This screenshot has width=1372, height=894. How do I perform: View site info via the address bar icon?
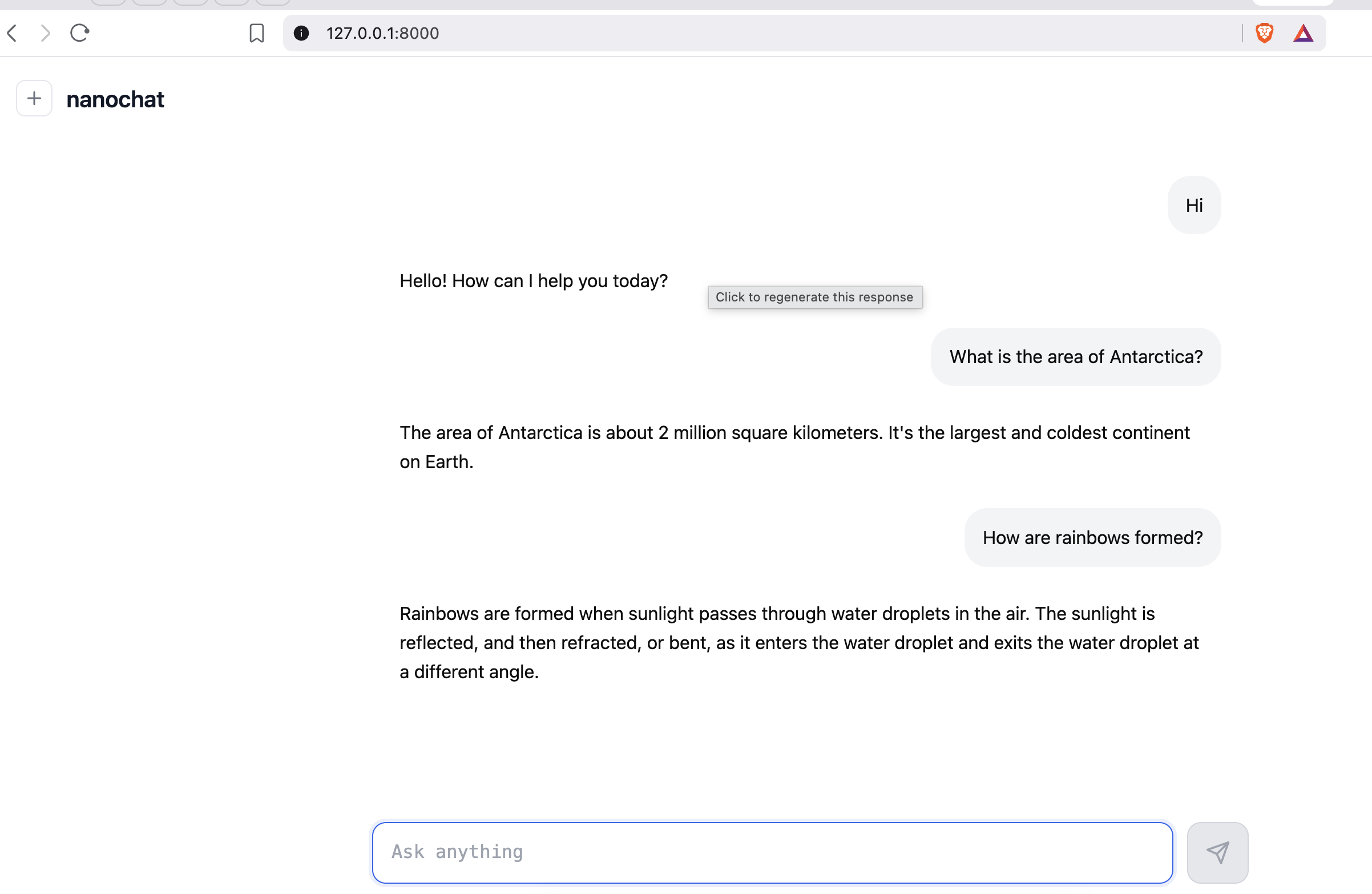pyautogui.click(x=301, y=33)
